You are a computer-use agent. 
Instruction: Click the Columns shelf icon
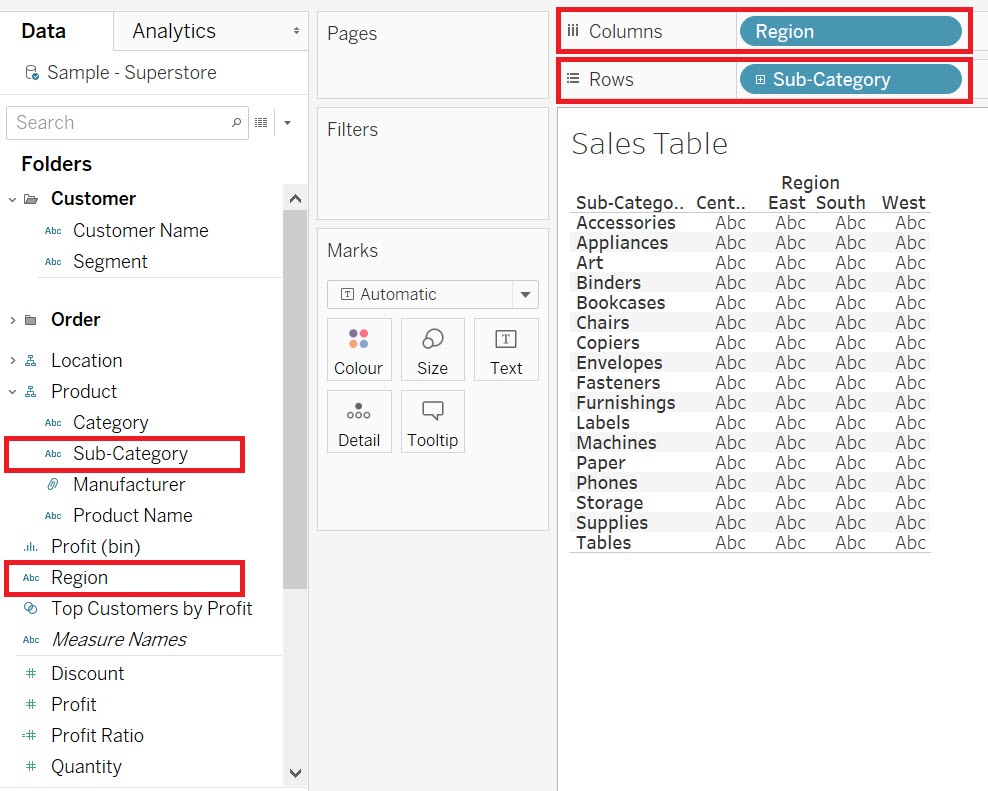573,31
